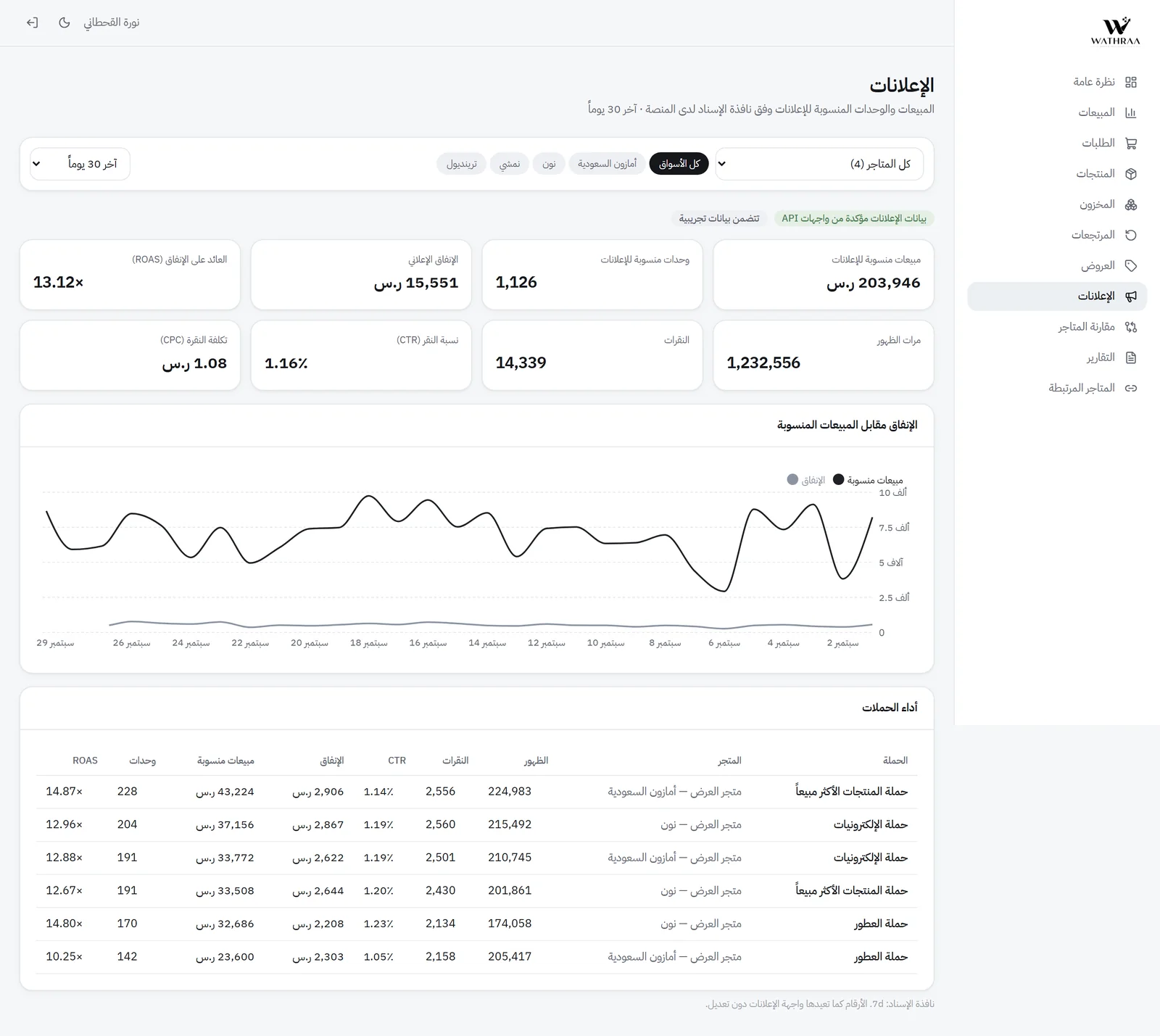Screen dimensions: 1160x1036
Task: Go to المخزون sidebar item
Action: [1057, 204]
